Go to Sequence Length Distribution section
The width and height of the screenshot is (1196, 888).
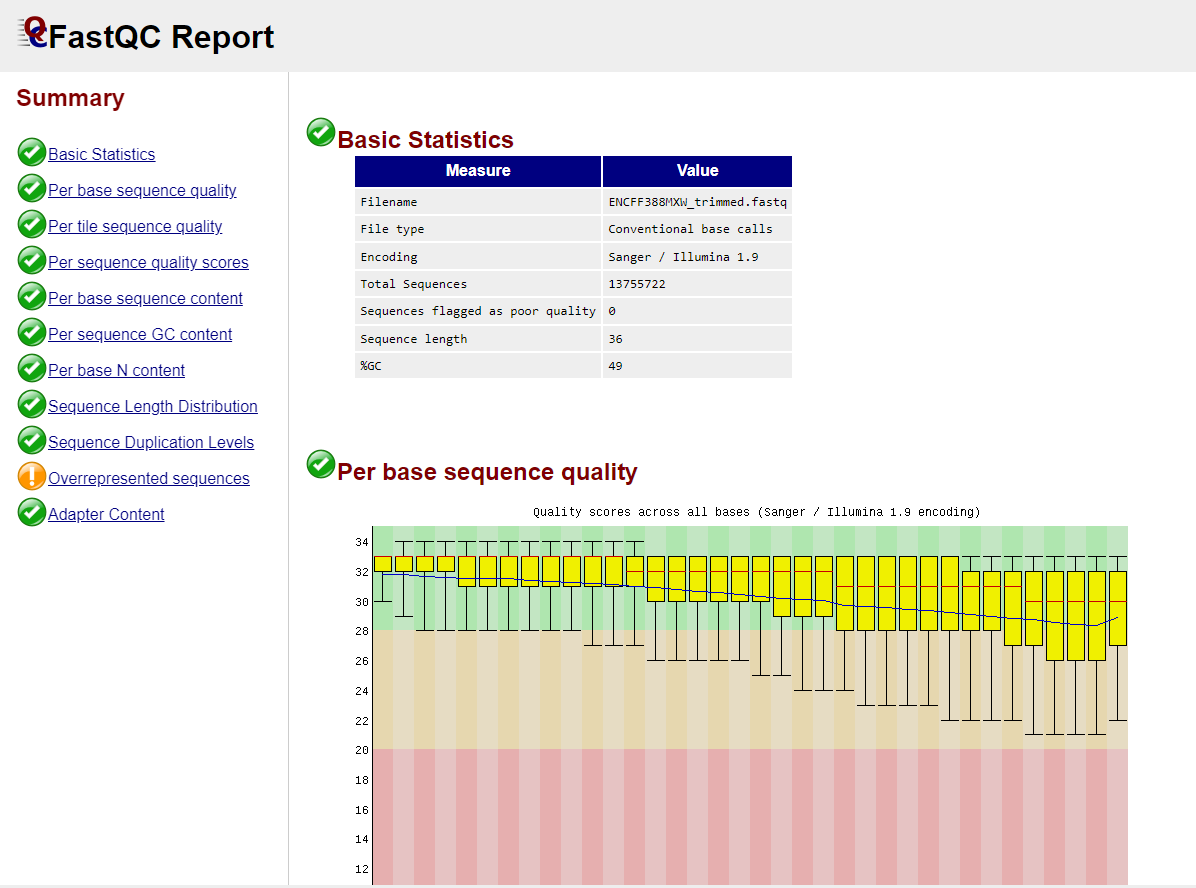pos(153,406)
